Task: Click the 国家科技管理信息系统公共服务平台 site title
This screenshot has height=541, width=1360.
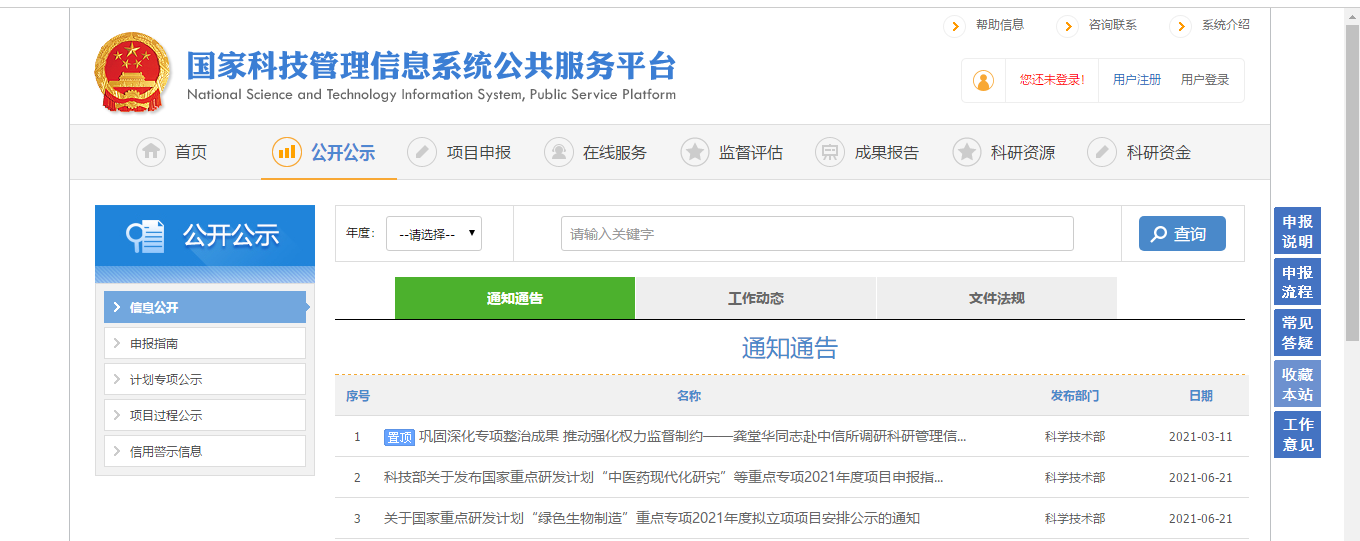Action: click(431, 65)
